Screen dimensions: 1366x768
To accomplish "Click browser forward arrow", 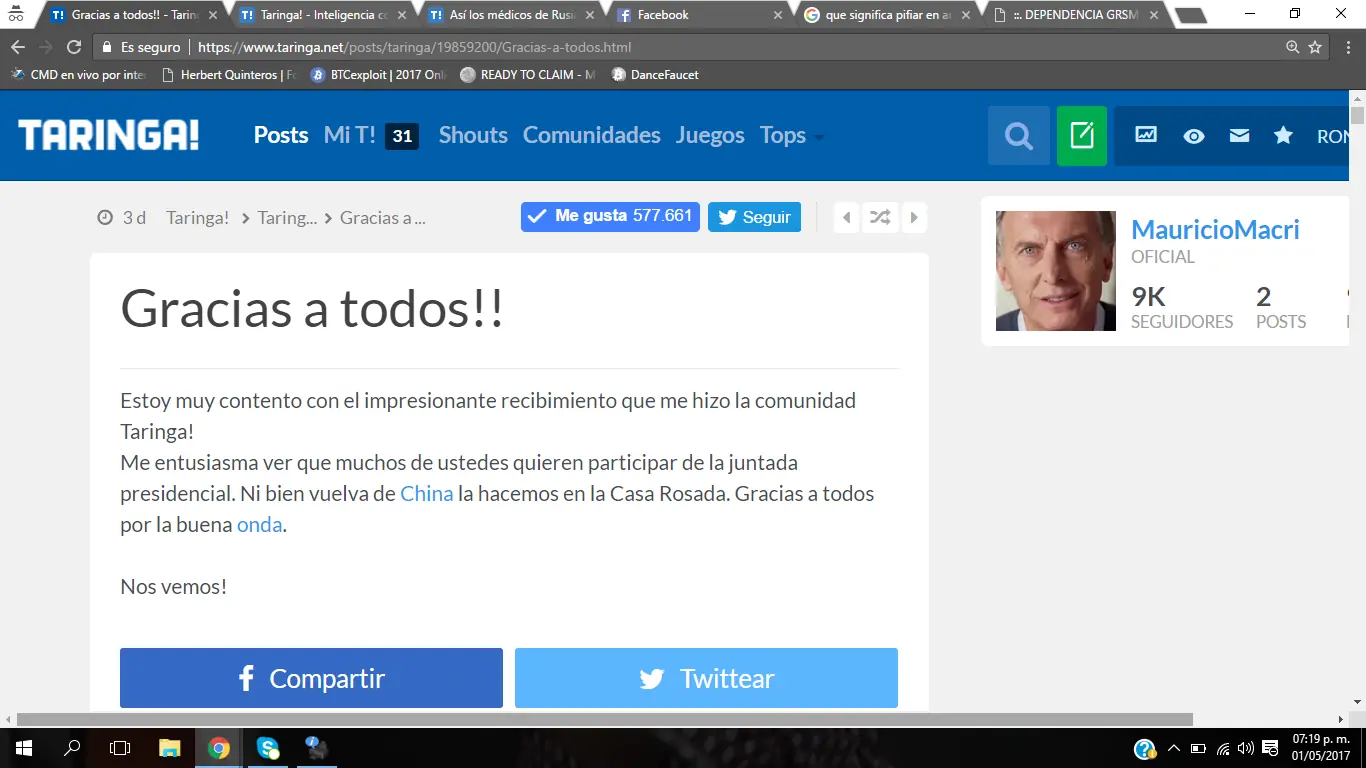I will (45, 47).
